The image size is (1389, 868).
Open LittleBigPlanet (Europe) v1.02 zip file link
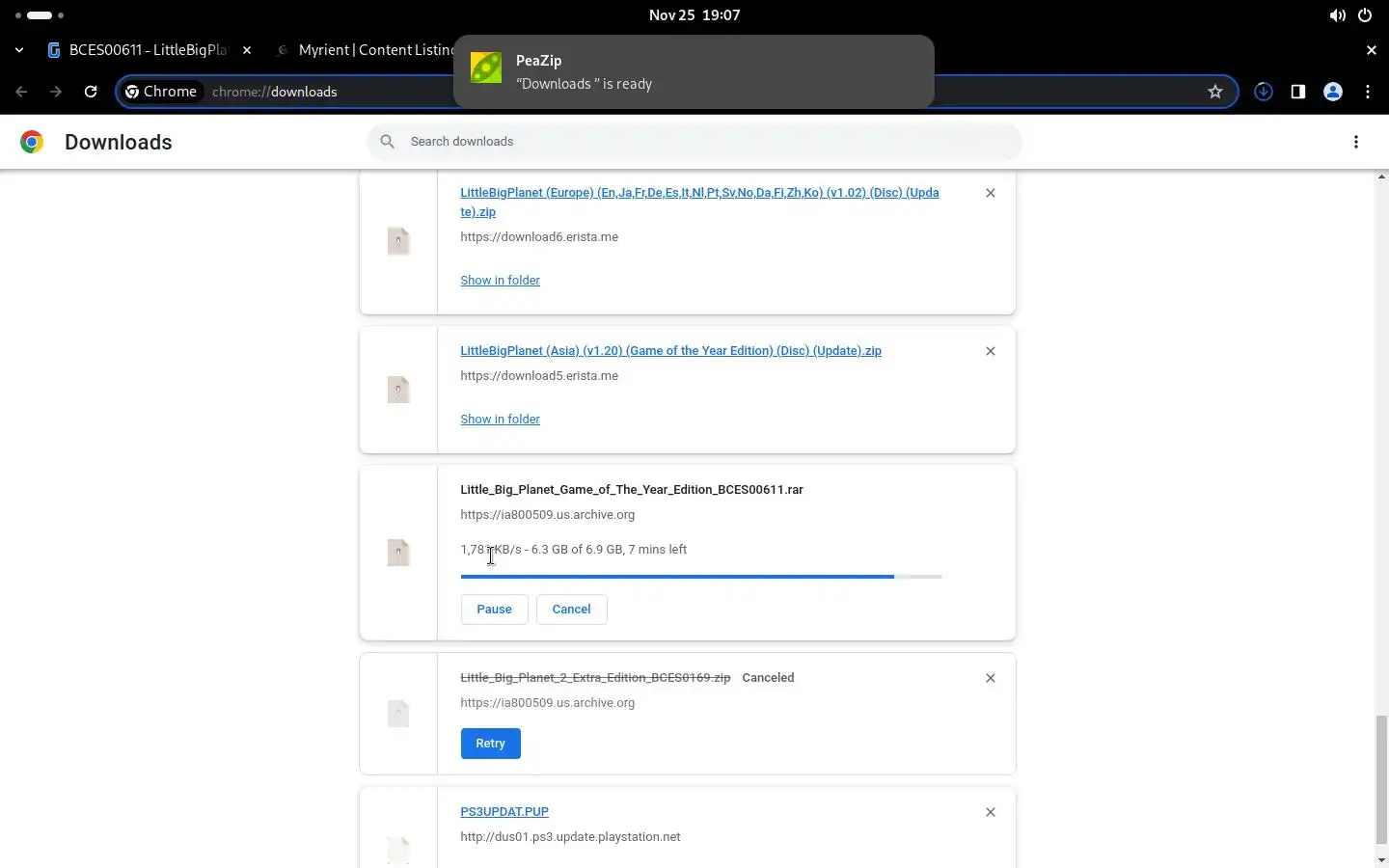coord(699,202)
